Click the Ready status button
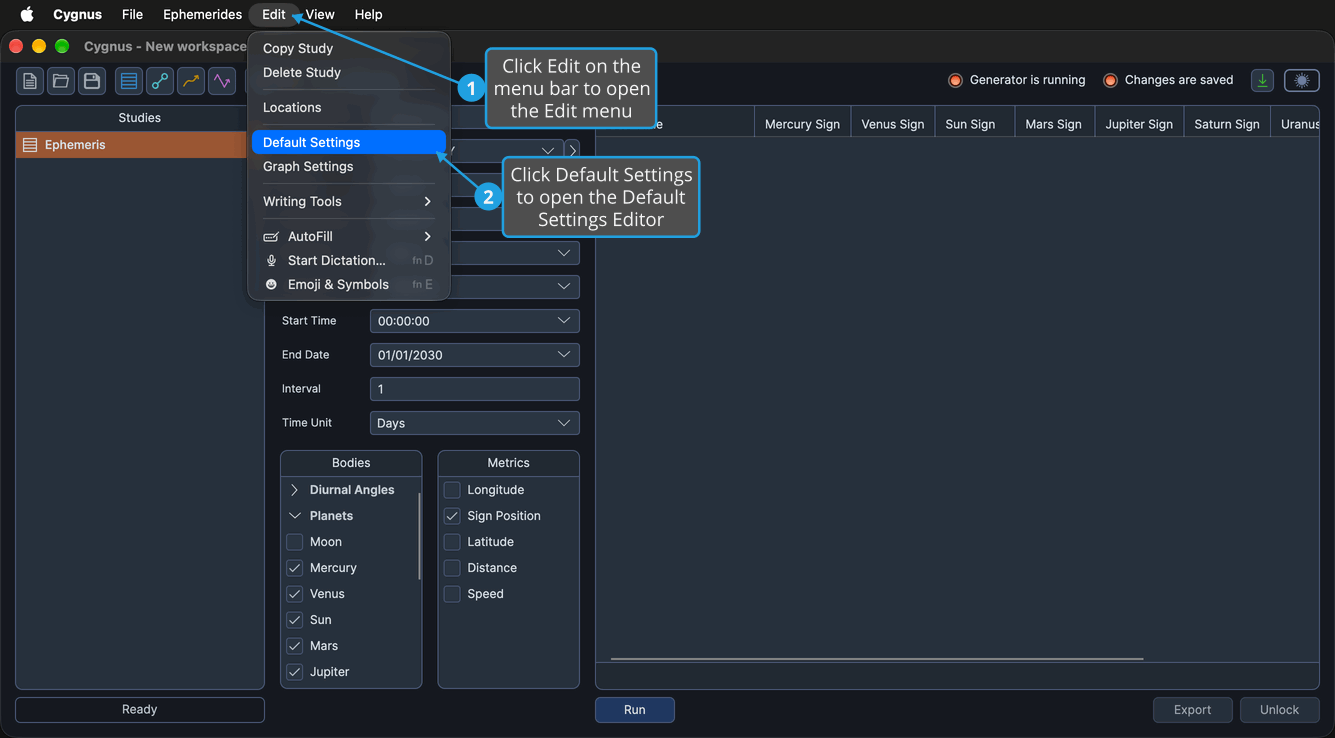Screen dimensions: 1335x738 (140, 710)
